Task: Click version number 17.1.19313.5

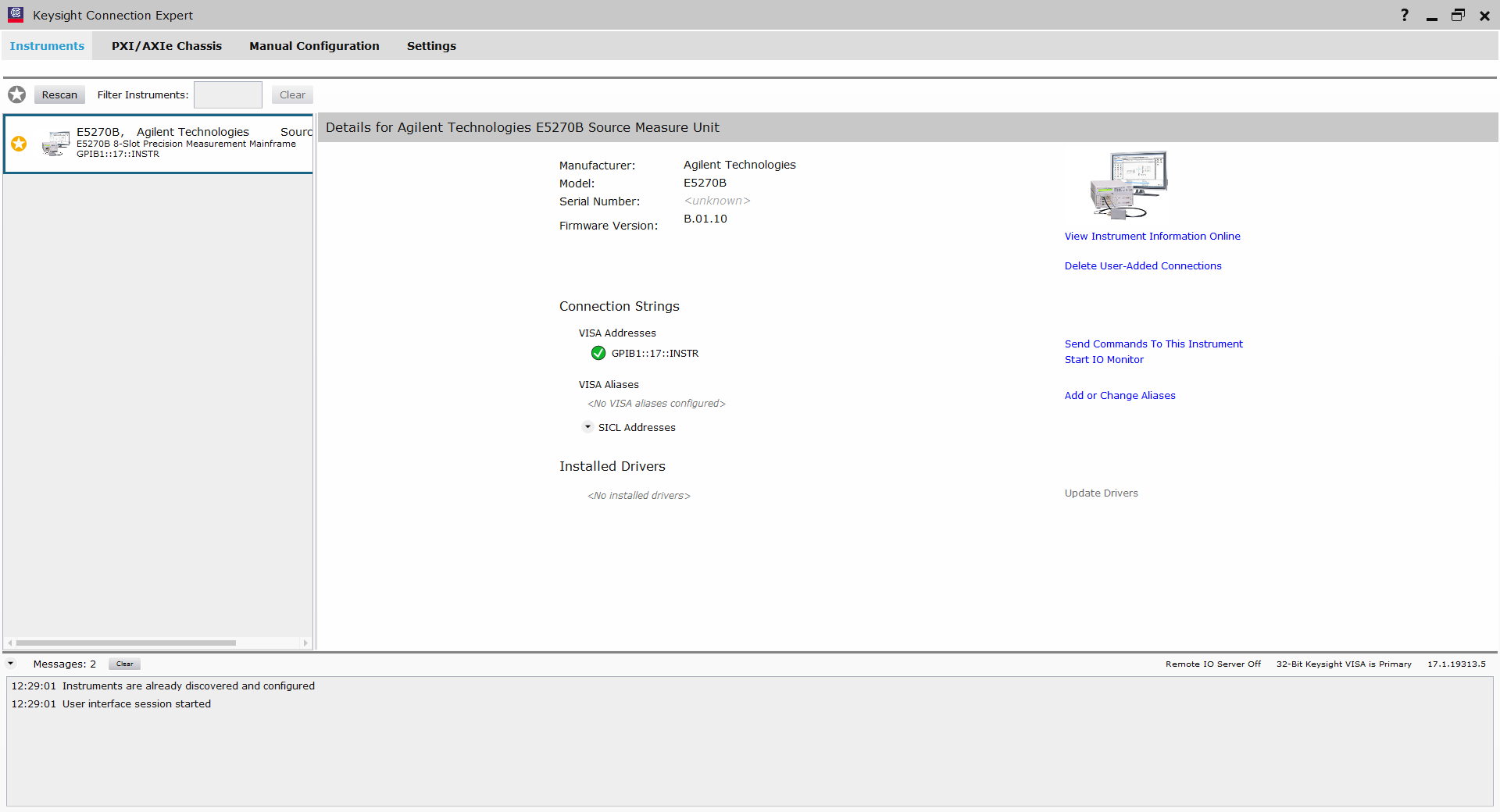Action: point(1456,664)
